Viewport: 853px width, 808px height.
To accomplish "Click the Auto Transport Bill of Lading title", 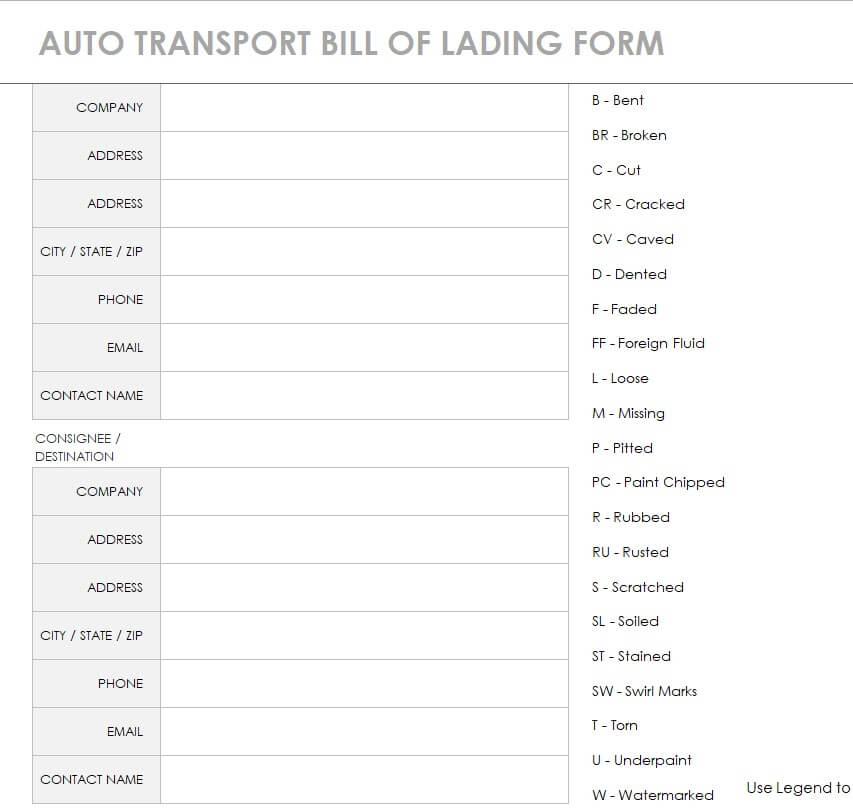I will (351, 44).
